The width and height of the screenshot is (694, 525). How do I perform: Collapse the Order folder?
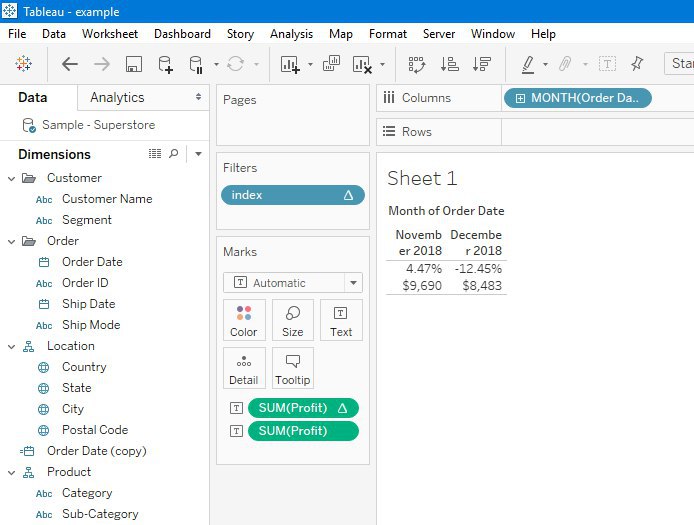tap(12, 241)
